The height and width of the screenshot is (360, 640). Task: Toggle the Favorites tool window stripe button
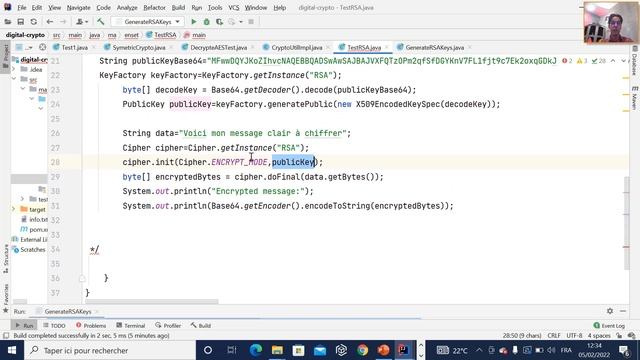click(x=6, y=298)
